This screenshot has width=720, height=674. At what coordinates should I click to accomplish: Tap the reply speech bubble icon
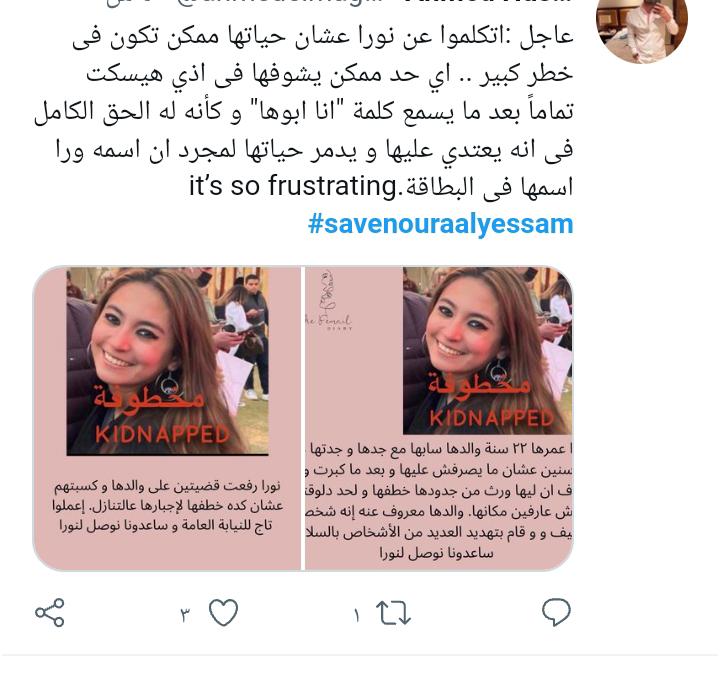tap(556, 612)
